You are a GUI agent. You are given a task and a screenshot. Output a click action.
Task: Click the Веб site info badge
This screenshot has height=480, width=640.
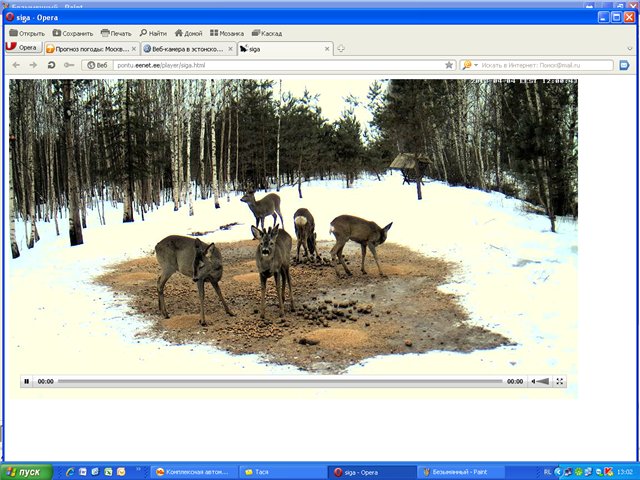point(97,65)
